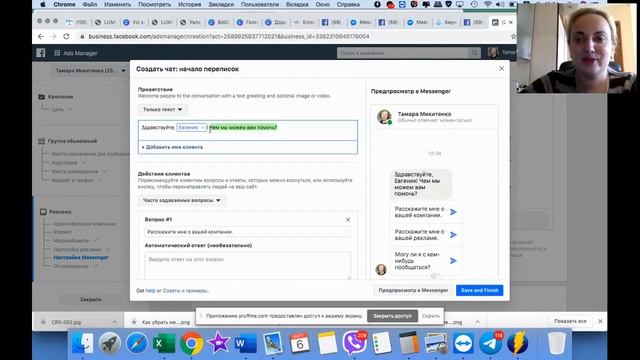Image resolution: width=640 pixels, height=360 pixels.
Task: Click inside the greeting text field
Action: coord(248,130)
